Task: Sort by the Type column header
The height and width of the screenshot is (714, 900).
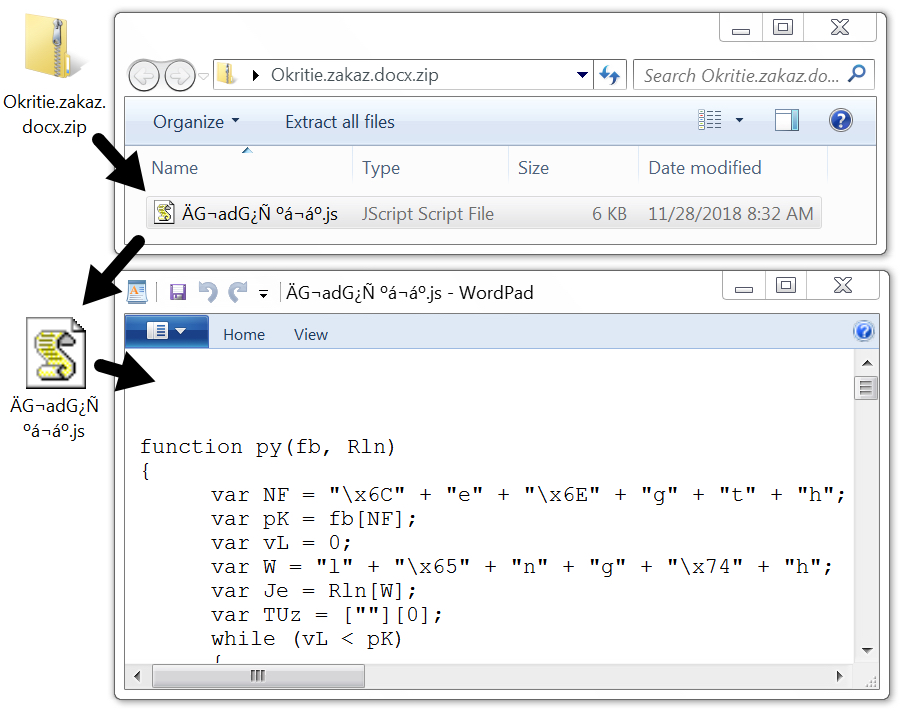Action: [381, 168]
